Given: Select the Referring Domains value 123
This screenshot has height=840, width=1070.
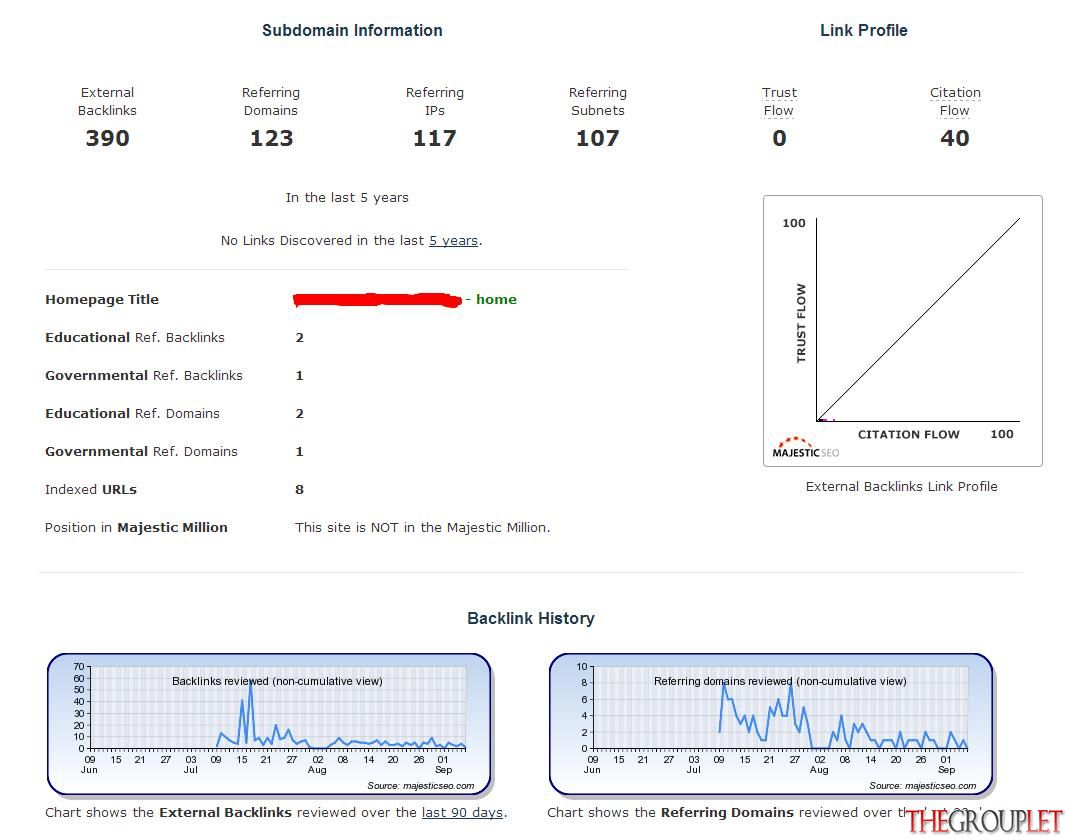Looking at the screenshot, I should point(271,139).
